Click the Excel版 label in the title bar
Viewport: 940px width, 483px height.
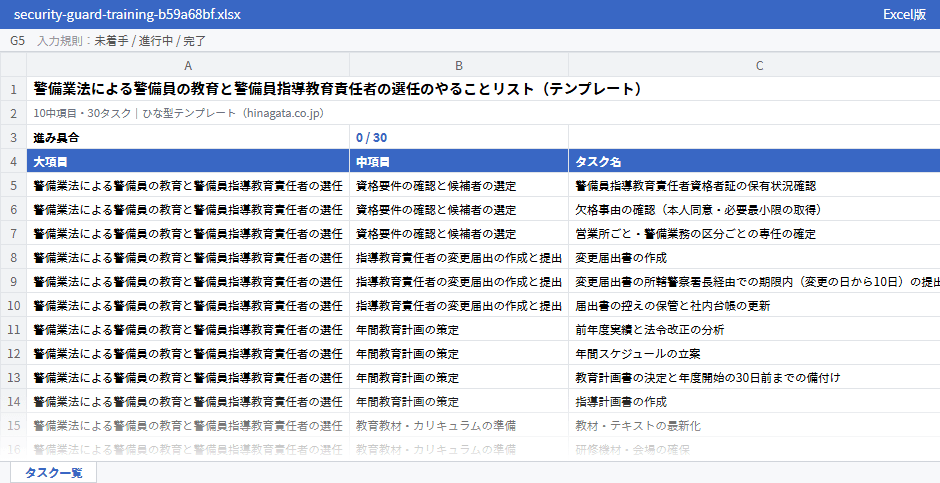click(904, 14)
